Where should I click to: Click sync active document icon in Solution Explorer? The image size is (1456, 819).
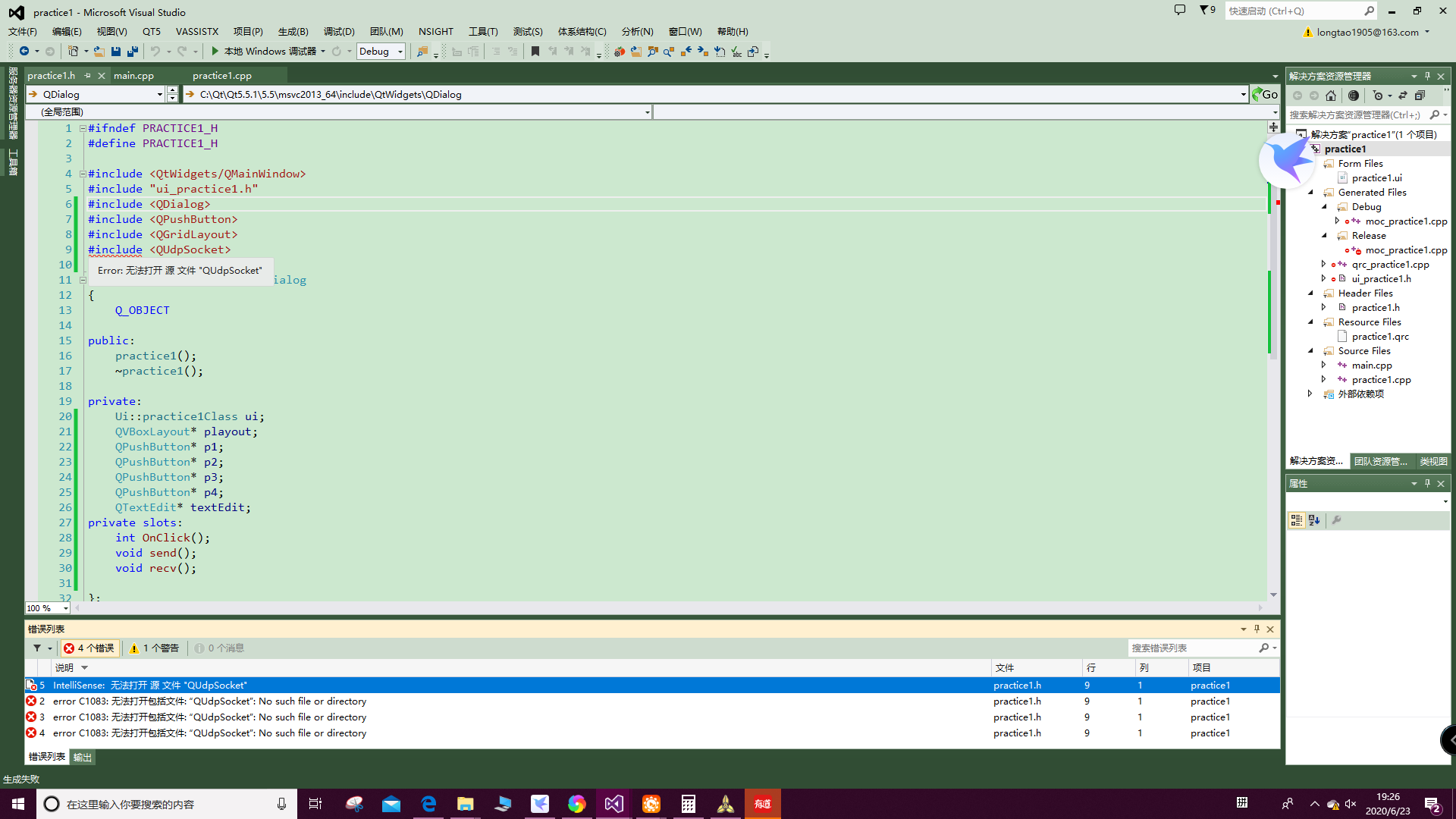1403,96
